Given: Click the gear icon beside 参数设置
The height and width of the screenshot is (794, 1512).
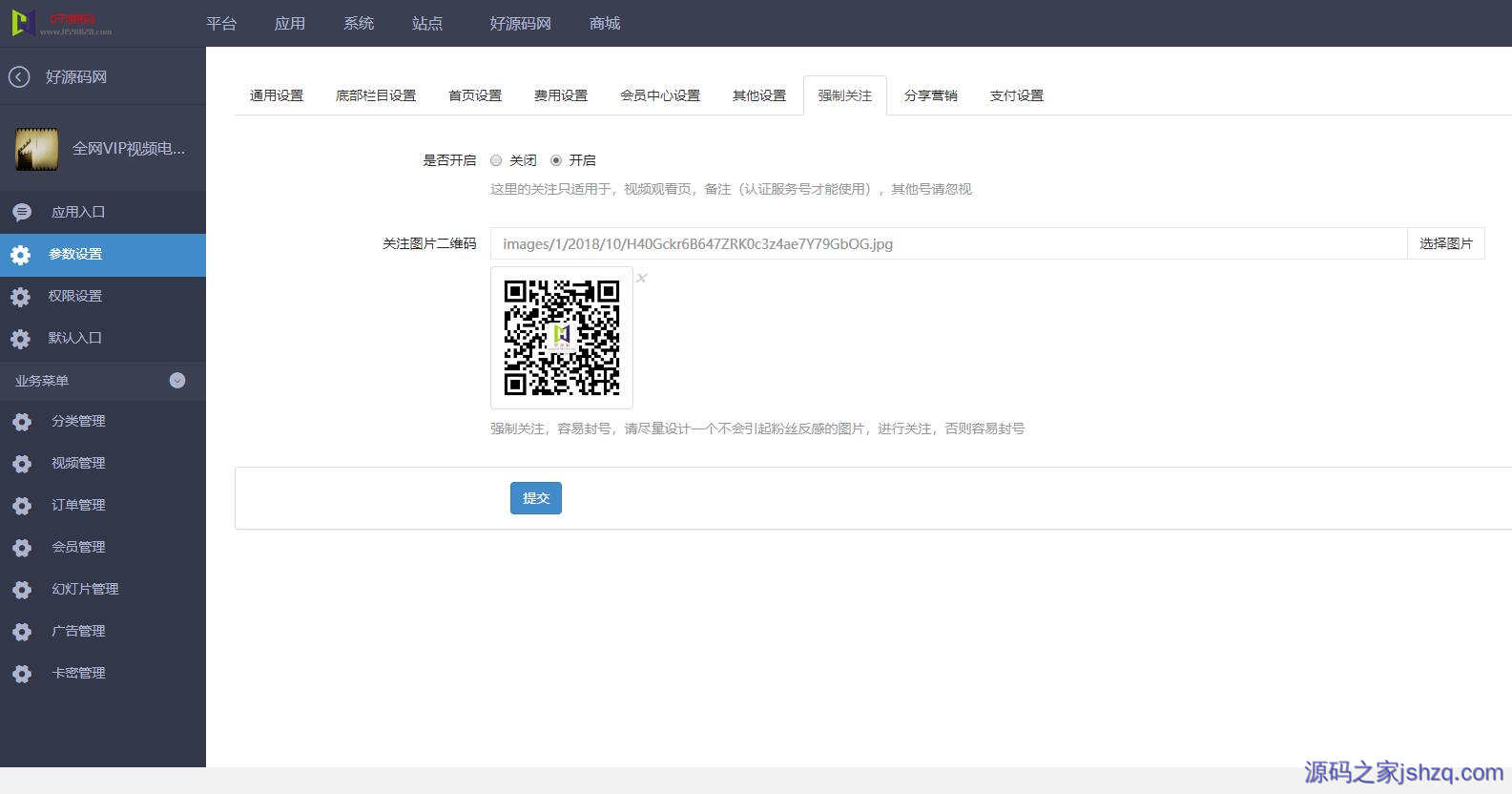Looking at the screenshot, I should (20, 255).
